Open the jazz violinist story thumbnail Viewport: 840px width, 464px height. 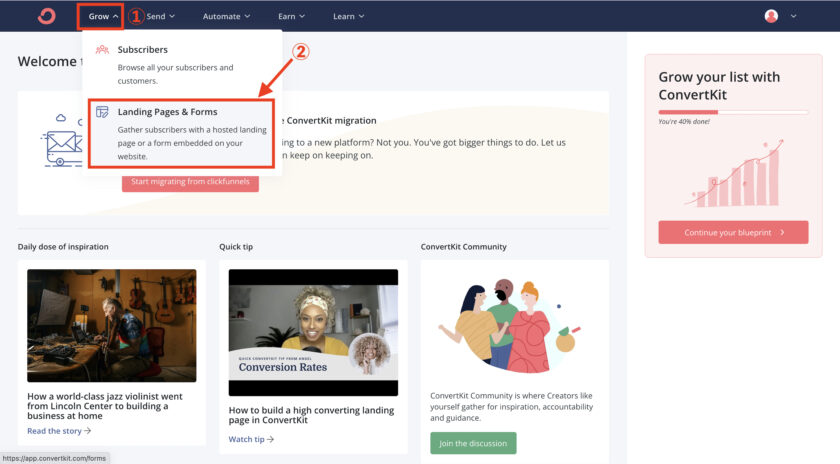[x=112, y=326]
